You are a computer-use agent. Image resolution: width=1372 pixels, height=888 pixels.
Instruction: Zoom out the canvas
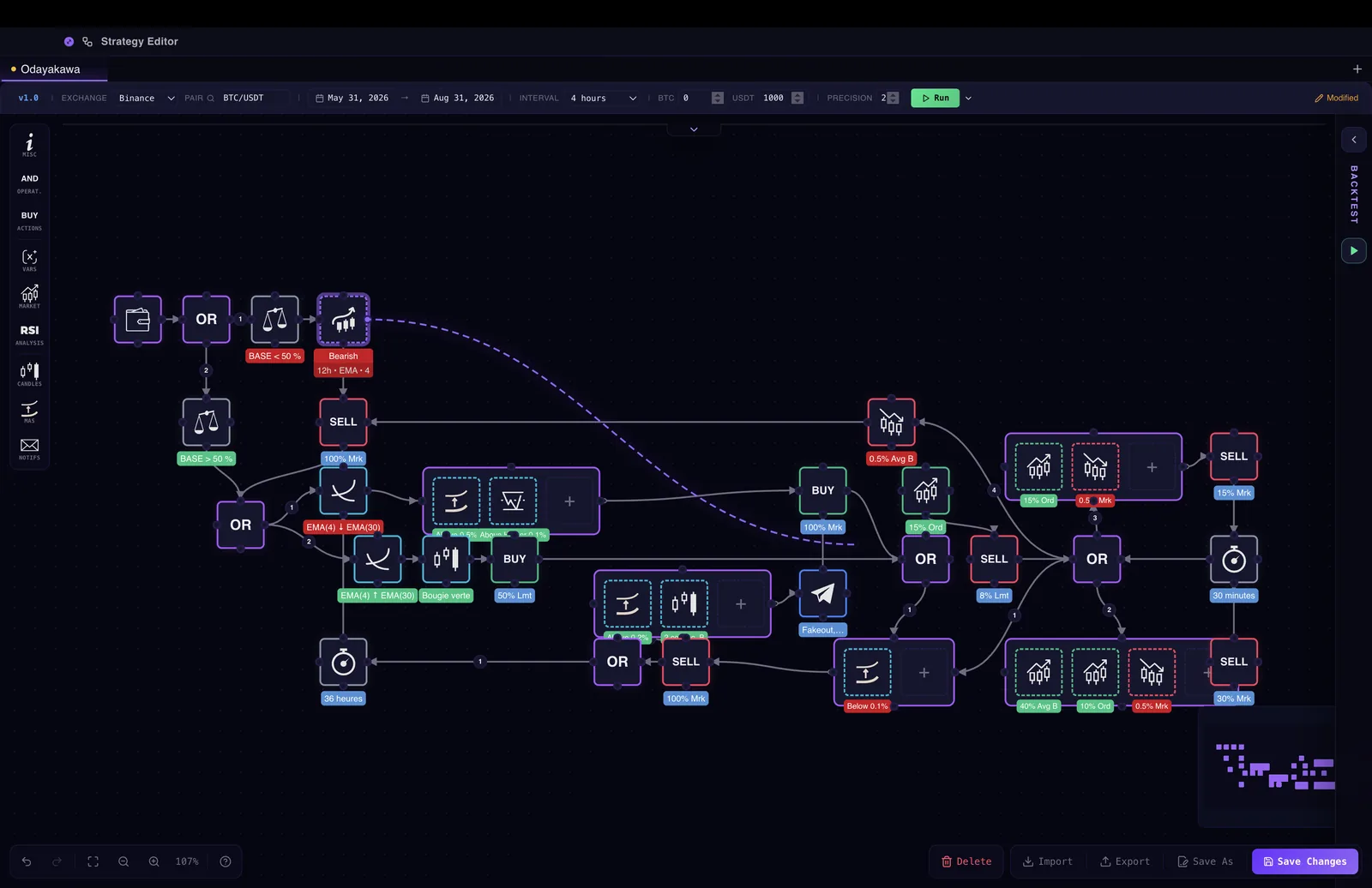click(123, 861)
